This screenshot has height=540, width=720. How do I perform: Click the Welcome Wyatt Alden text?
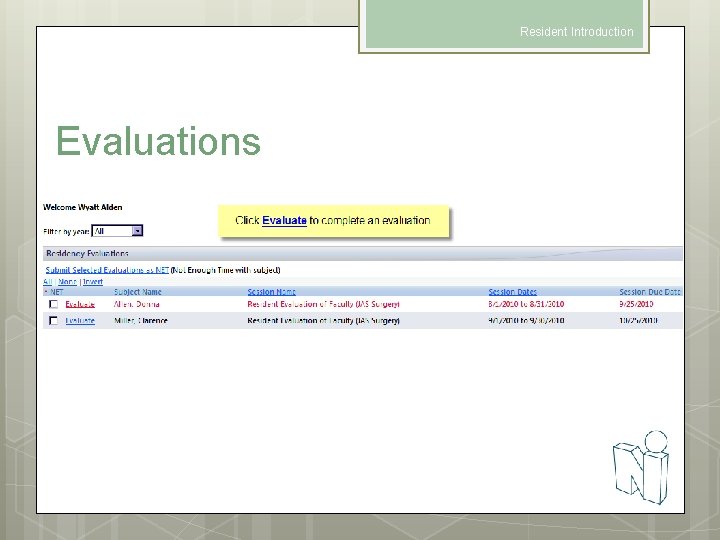point(83,207)
